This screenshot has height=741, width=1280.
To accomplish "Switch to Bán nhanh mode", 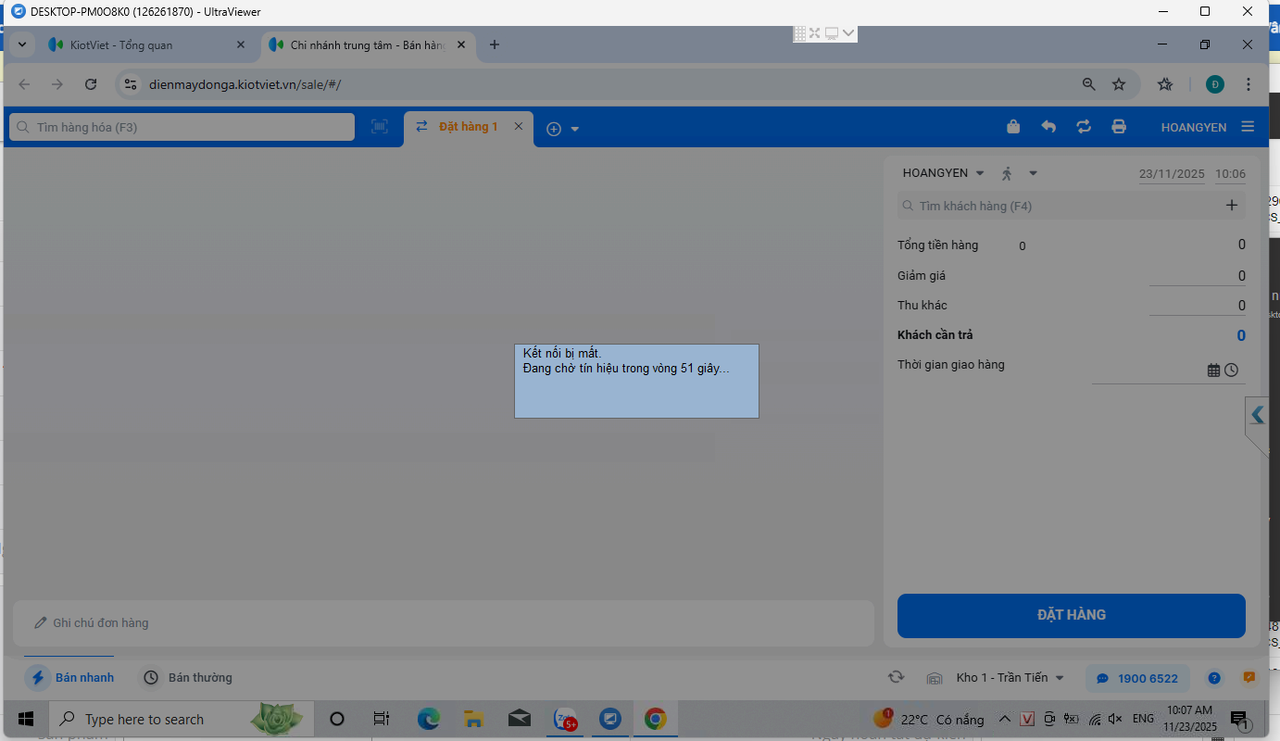I will pos(71,677).
